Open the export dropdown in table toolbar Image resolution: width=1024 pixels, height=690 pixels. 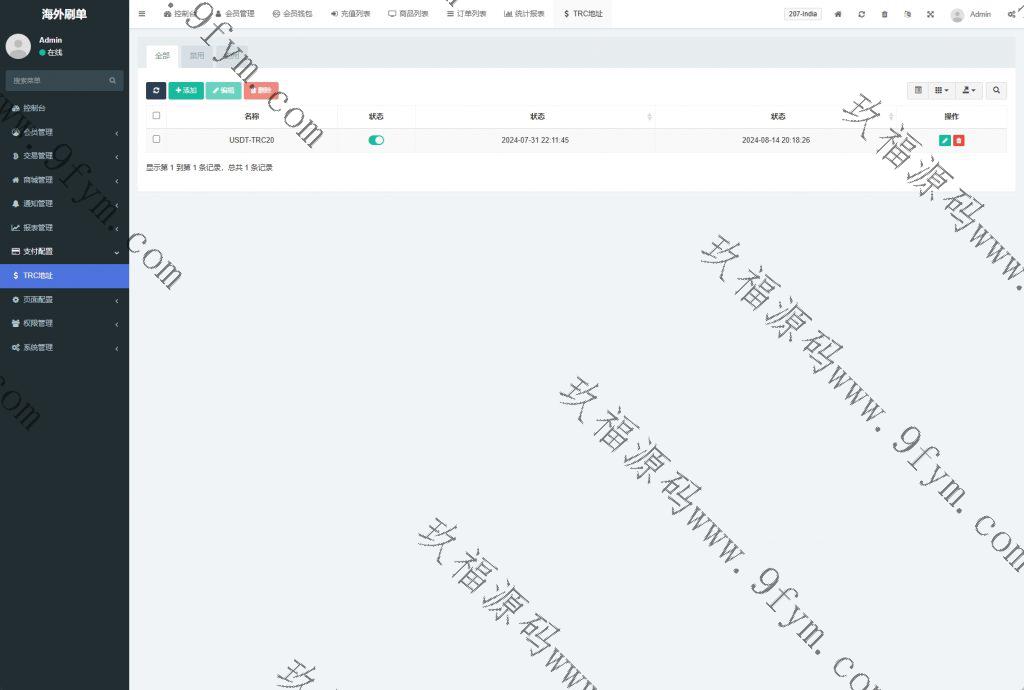tap(969, 90)
